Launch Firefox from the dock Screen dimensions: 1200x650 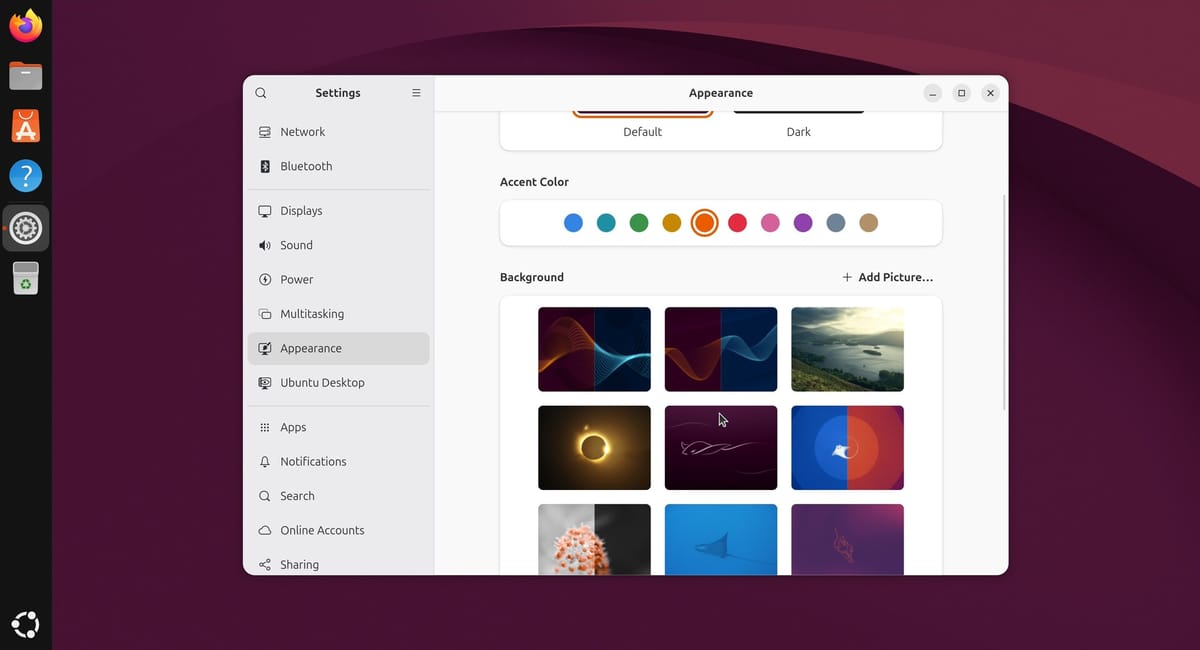[26, 26]
